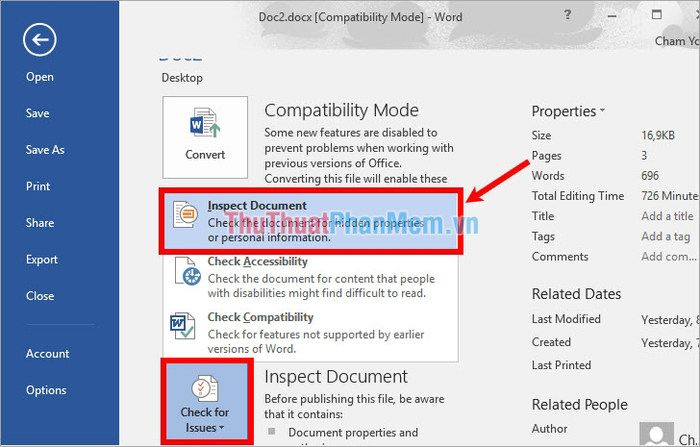700x447 pixels.
Task: Choose Close in the sidebar
Action: click(x=40, y=296)
